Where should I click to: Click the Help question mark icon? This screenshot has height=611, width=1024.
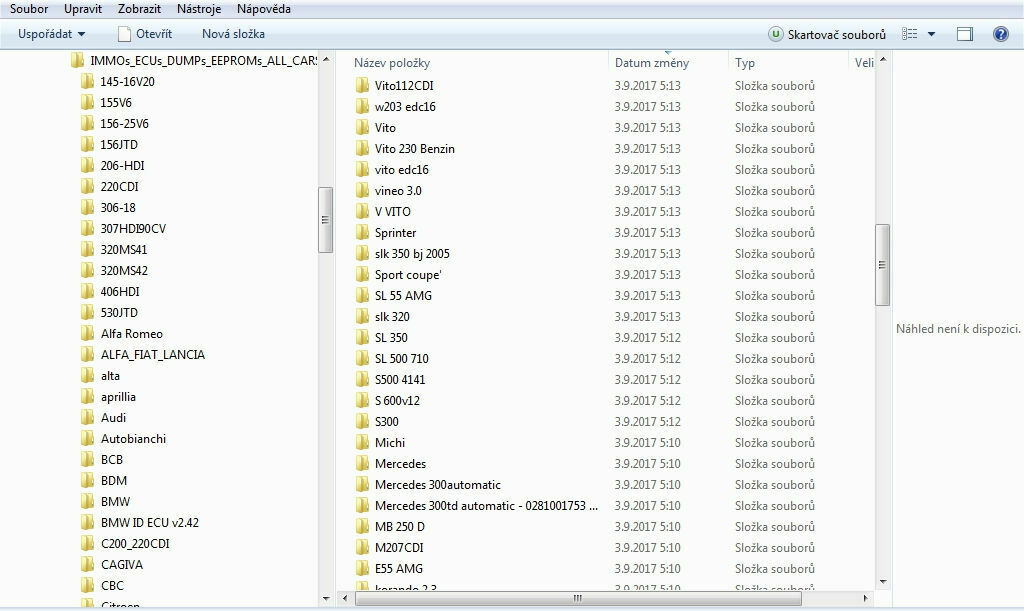(1000, 34)
